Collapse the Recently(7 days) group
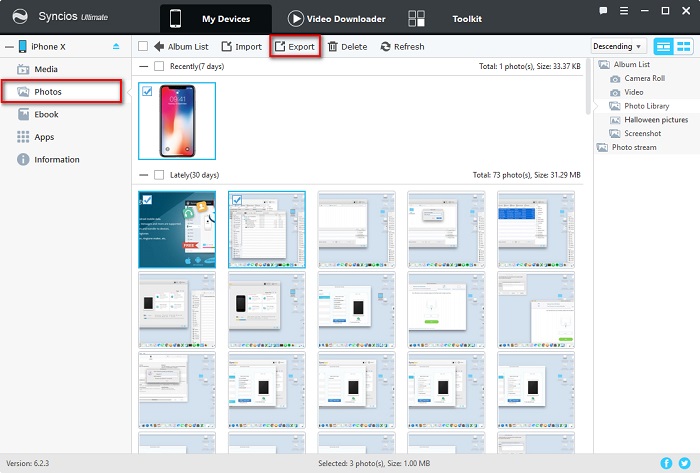Screen dimensions: 700x473 143,66
